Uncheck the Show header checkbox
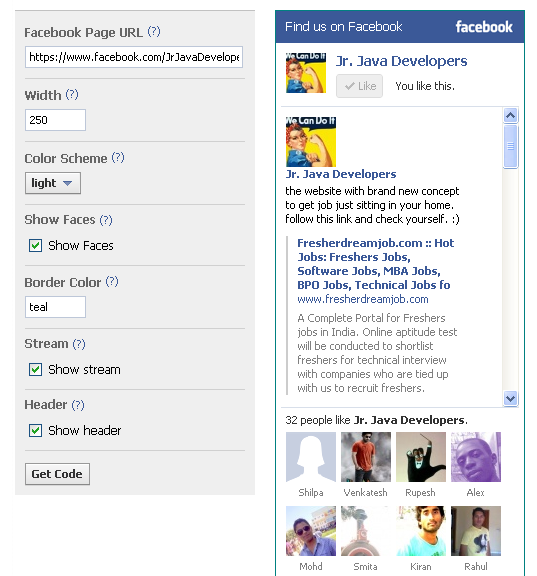This screenshot has height=576, width=537. pyautogui.click(x=35, y=431)
